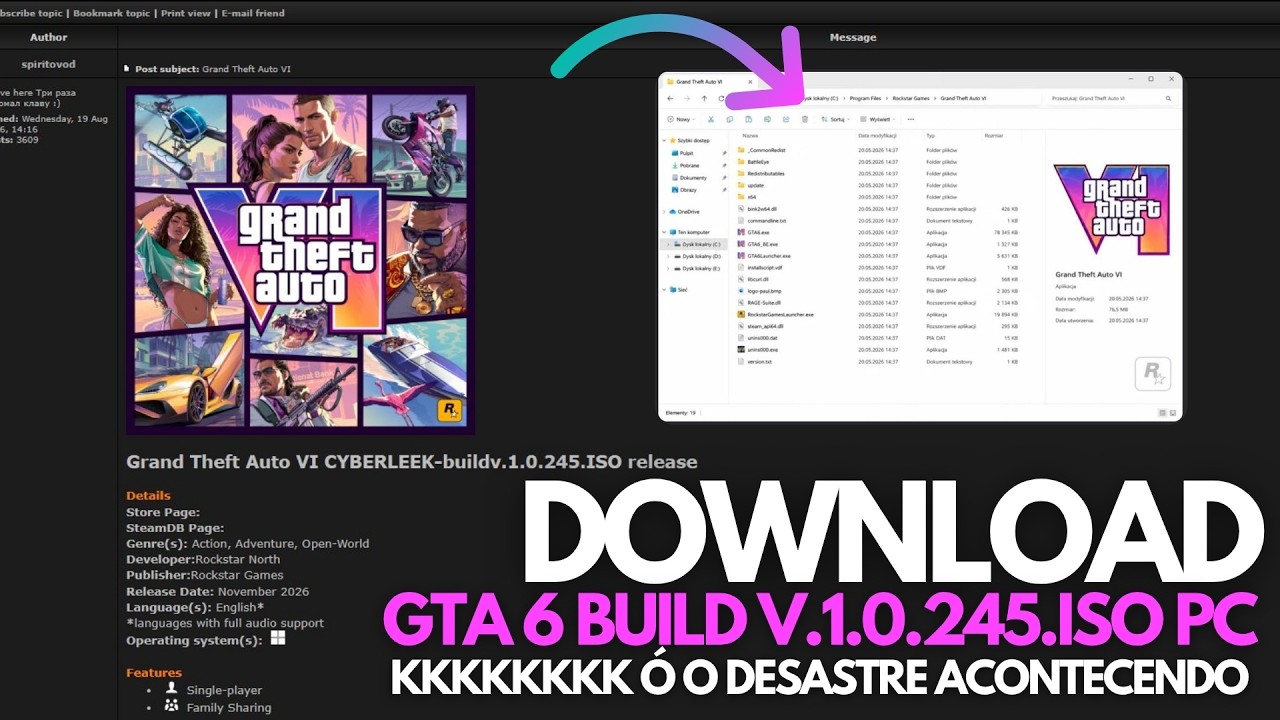Cut the selection using the scissors icon
Viewport: 1280px width, 720px height.
coord(711,119)
